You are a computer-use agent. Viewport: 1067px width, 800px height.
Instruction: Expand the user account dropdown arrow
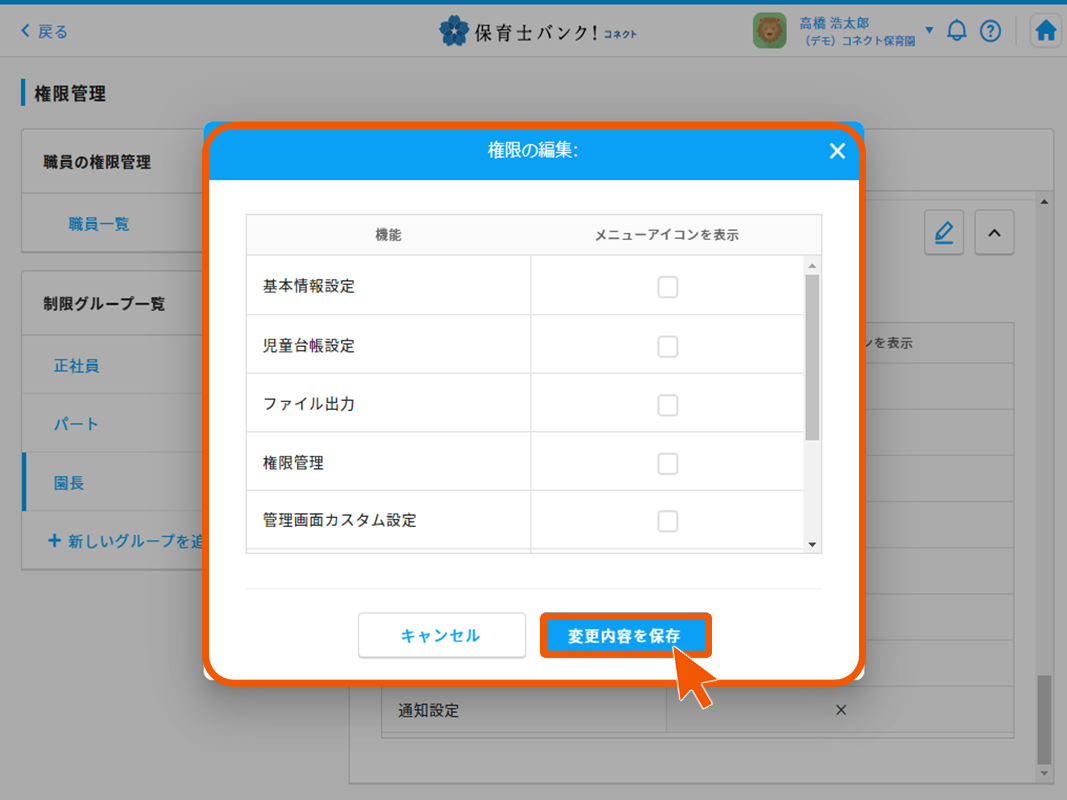pos(929,31)
